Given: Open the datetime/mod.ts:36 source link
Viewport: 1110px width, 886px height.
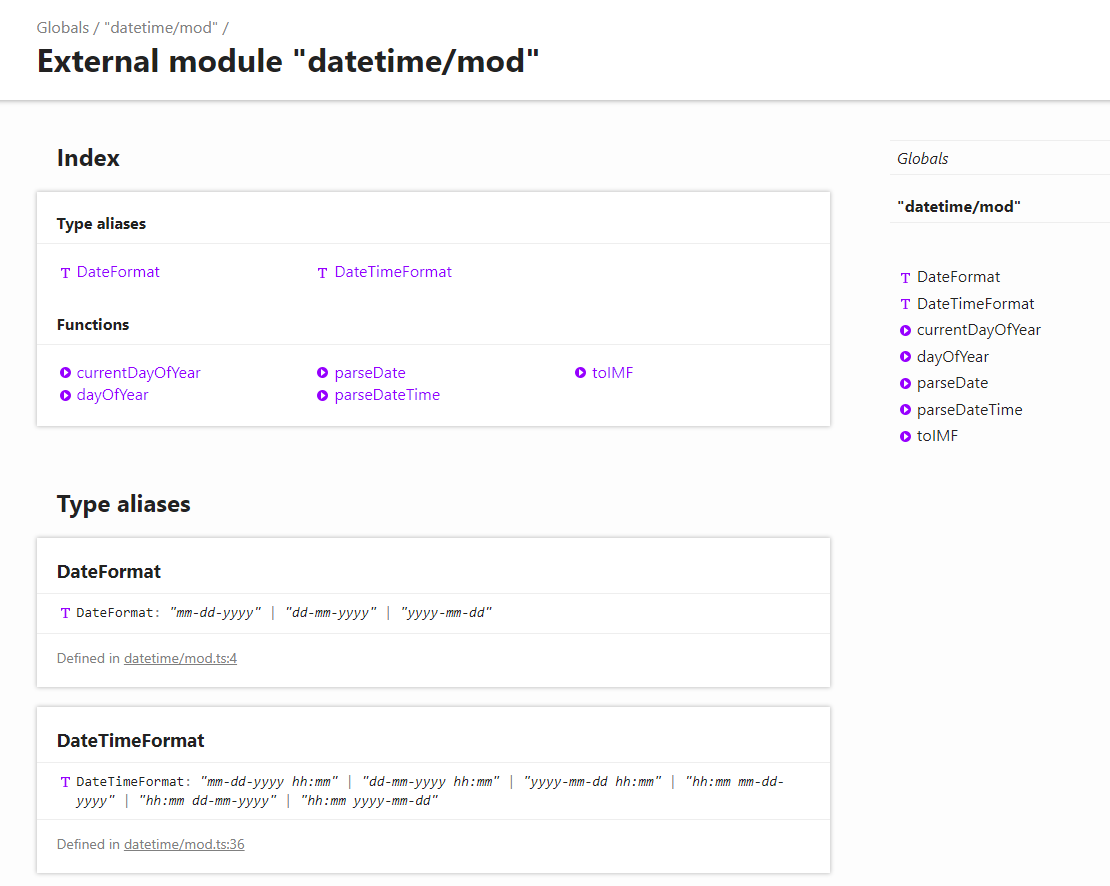Looking at the screenshot, I should tap(184, 844).
